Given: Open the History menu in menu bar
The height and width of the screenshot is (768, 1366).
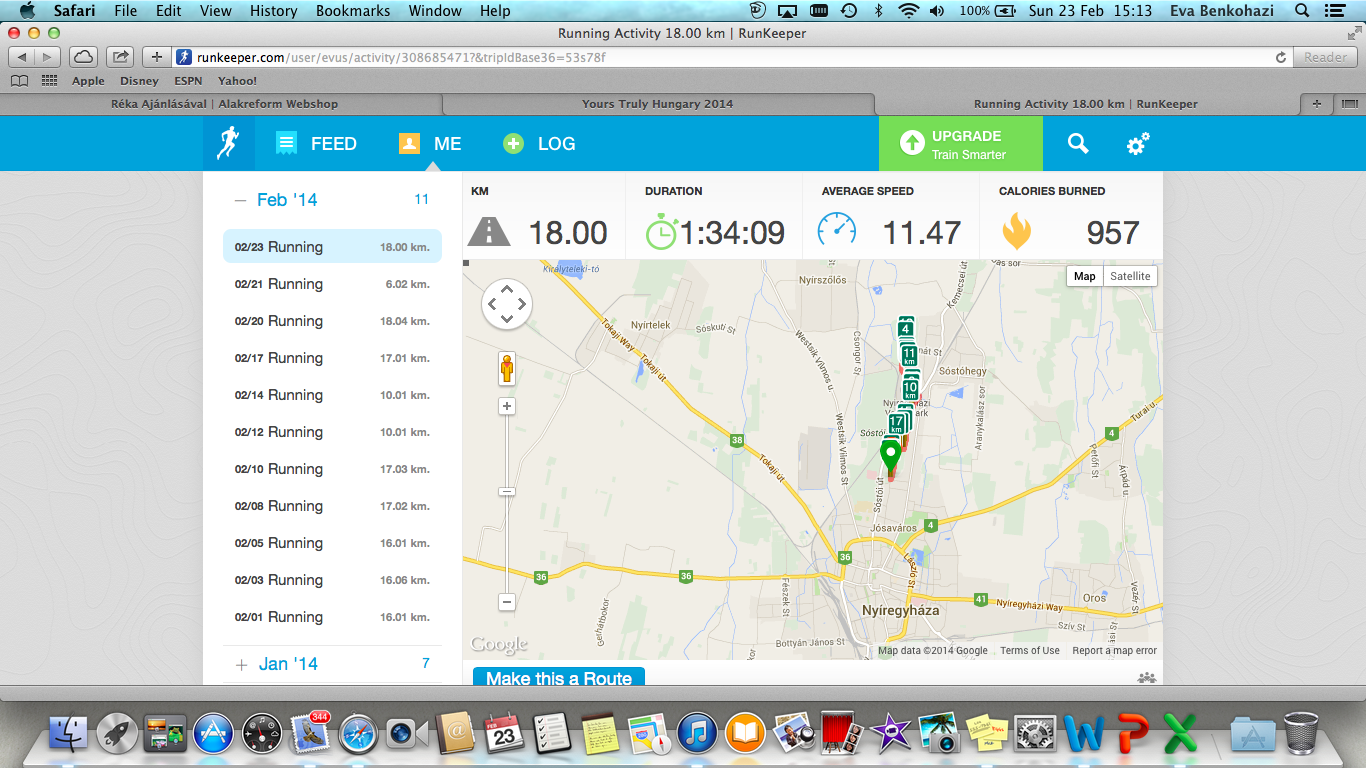Looking at the screenshot, I should [274, 11].
